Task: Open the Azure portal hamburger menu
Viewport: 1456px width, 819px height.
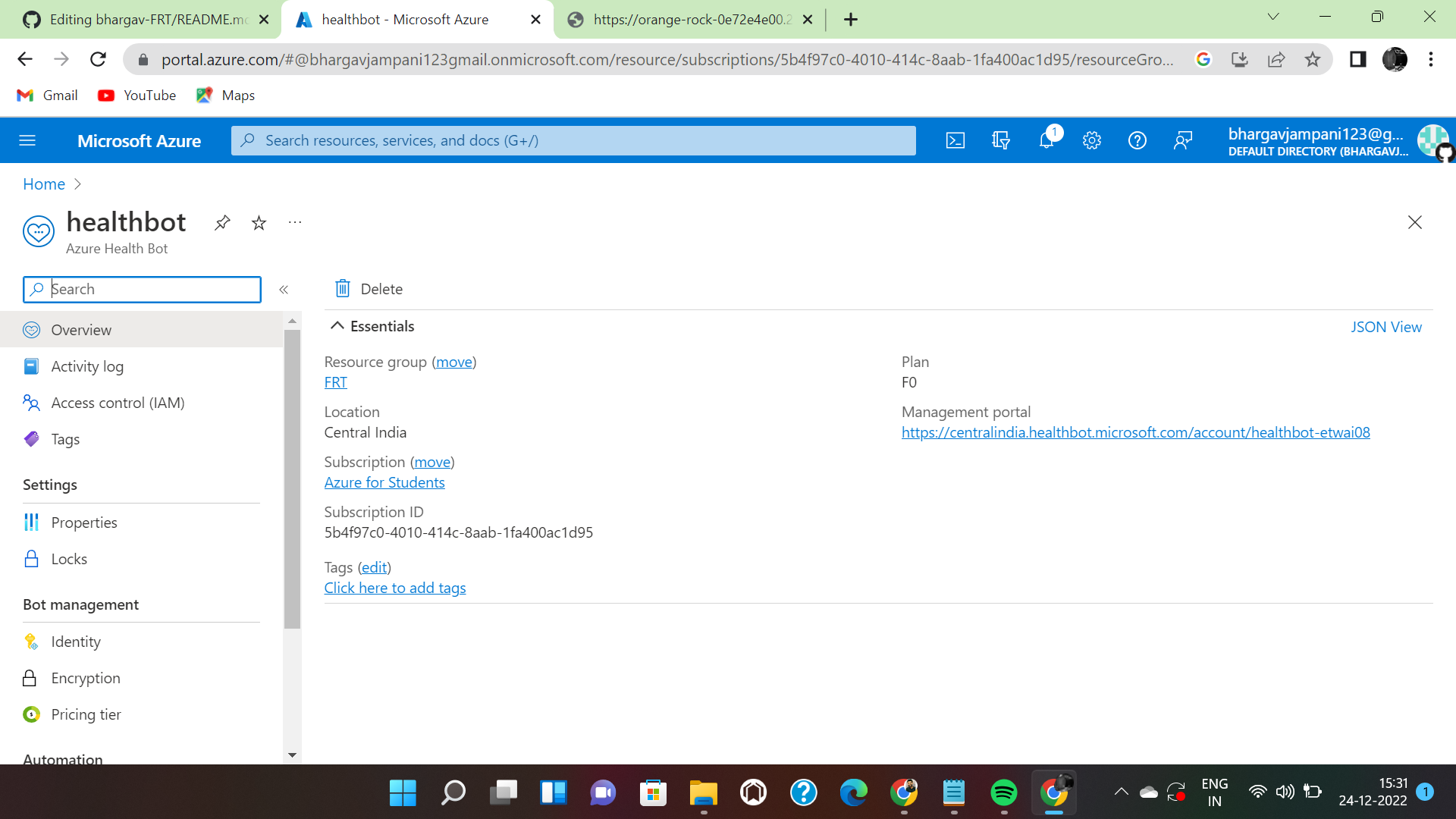Action: pos(27,140)
